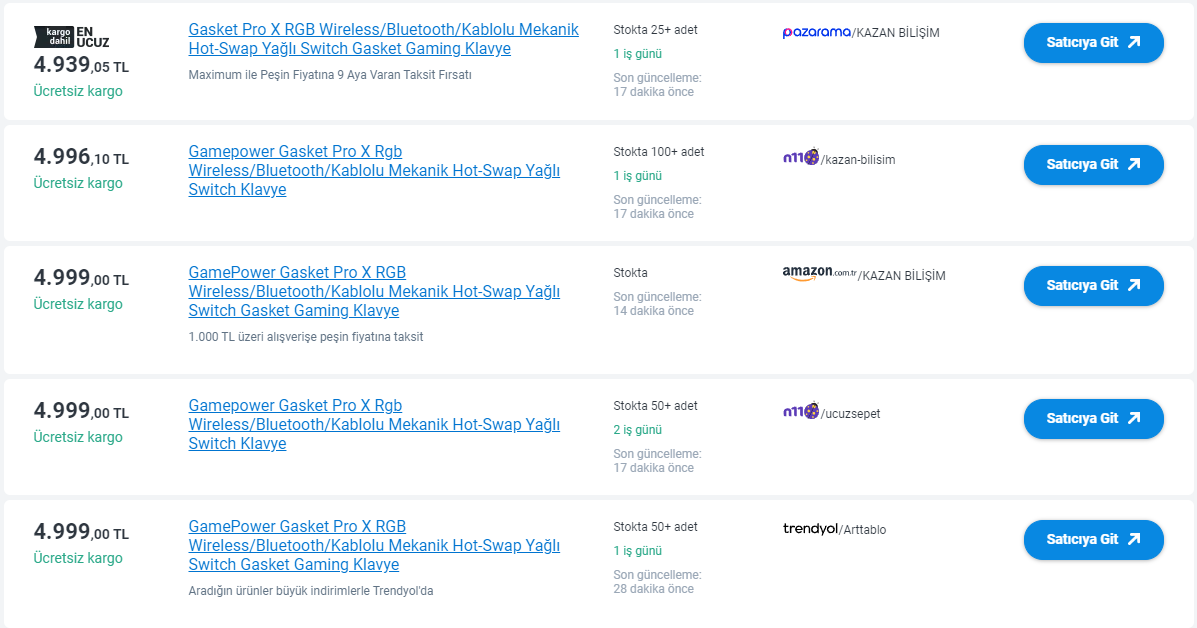Image resolution: width=1197 pixels, height=628 pixels.
Task: Click the arrow icon on the Trendyol Satıcıya Git button
Action: pos(1133,539)
